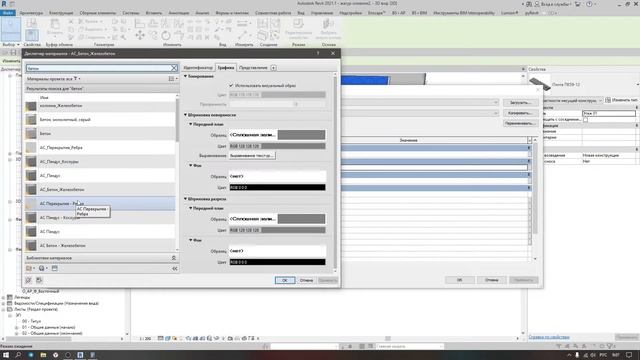Click the material library panel icon
Viewport: 640px width, 360px height.
[55, 268]
